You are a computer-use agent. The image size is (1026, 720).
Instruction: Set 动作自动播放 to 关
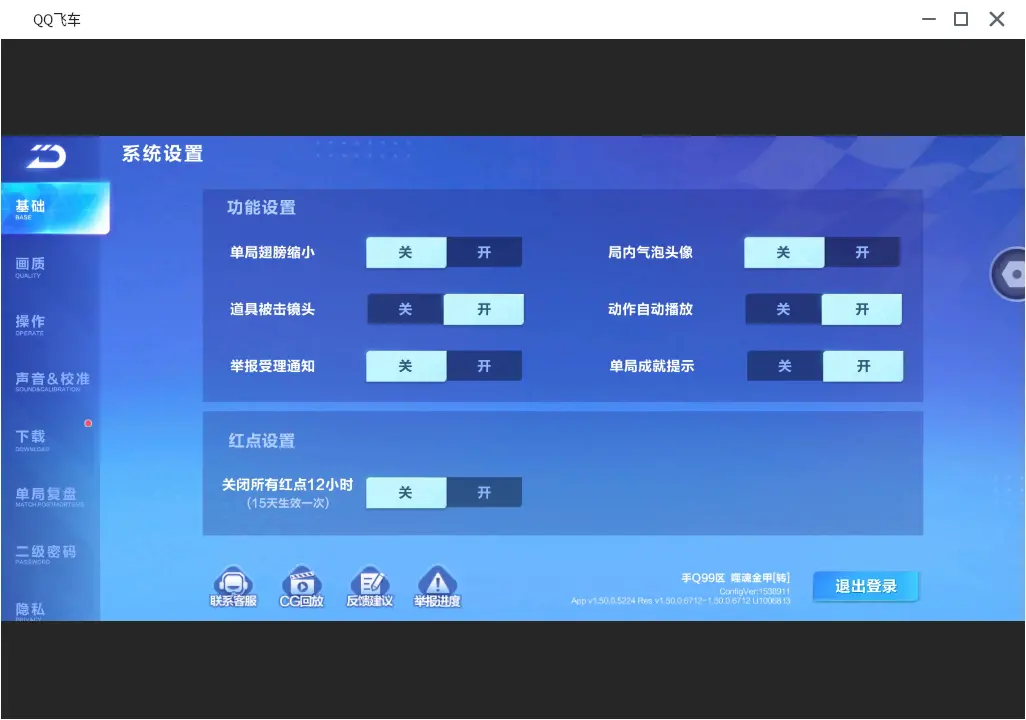point(784,309)
